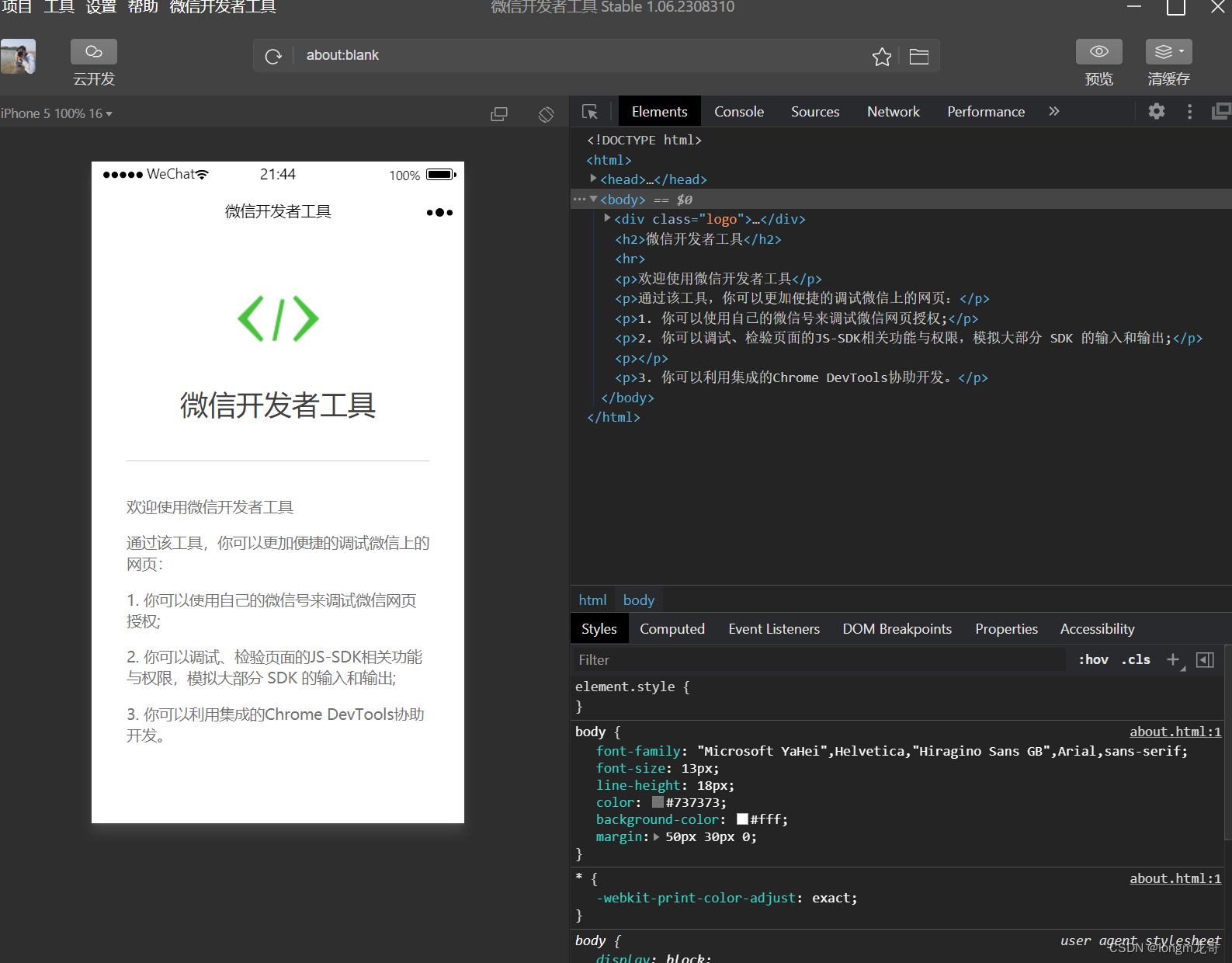The height and width of the screenshot is (963, 1232).
Task: Toggle the .cls class editor
Action: point(1136,659)
